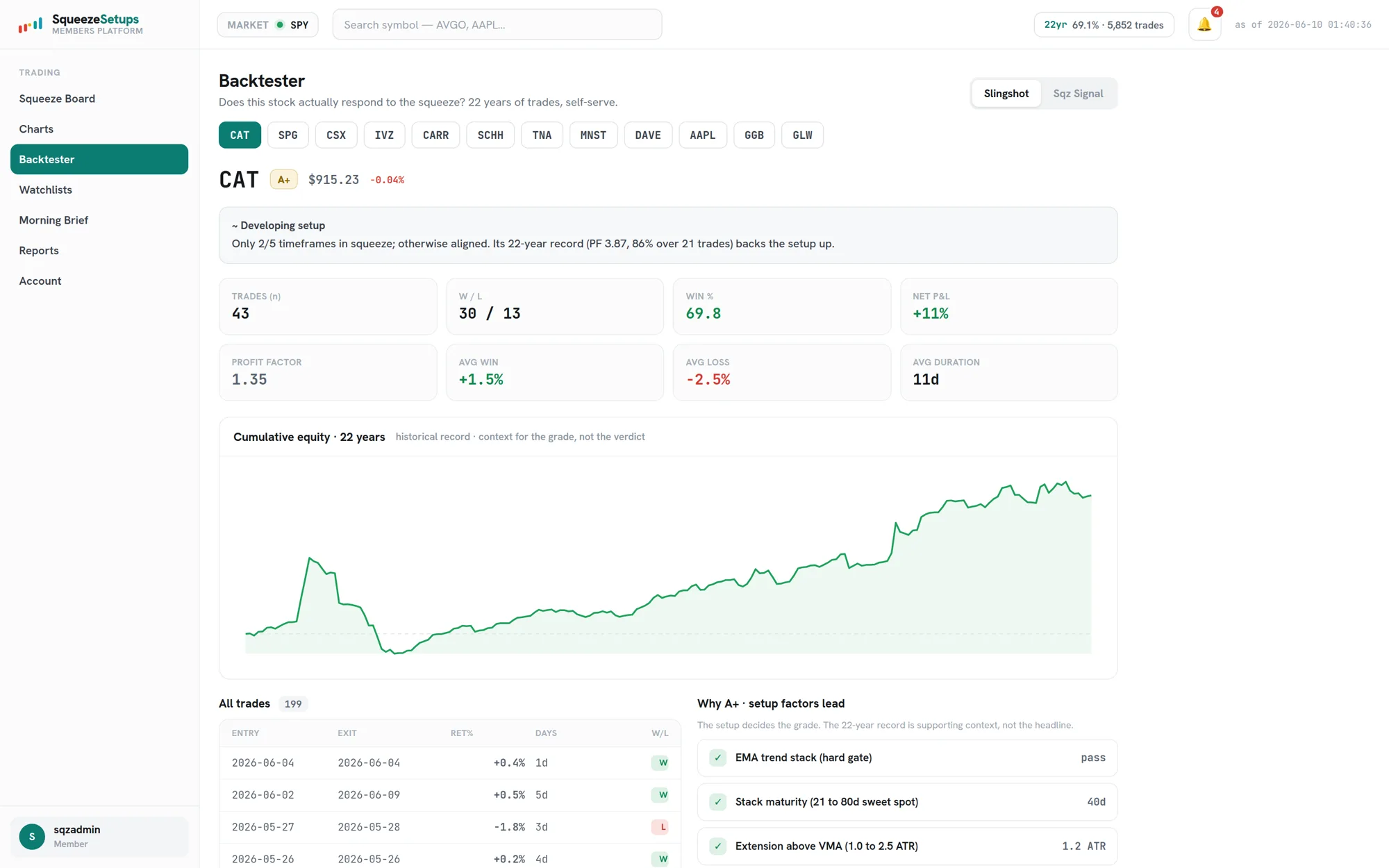Switch to the Slingshot strategy tab
Screen dimensions: 1389x868
pyautogui.click(x=1006, y=94)
